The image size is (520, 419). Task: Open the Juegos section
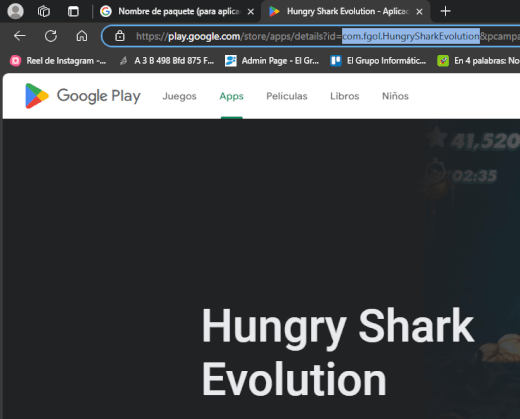tap(179, 96)
